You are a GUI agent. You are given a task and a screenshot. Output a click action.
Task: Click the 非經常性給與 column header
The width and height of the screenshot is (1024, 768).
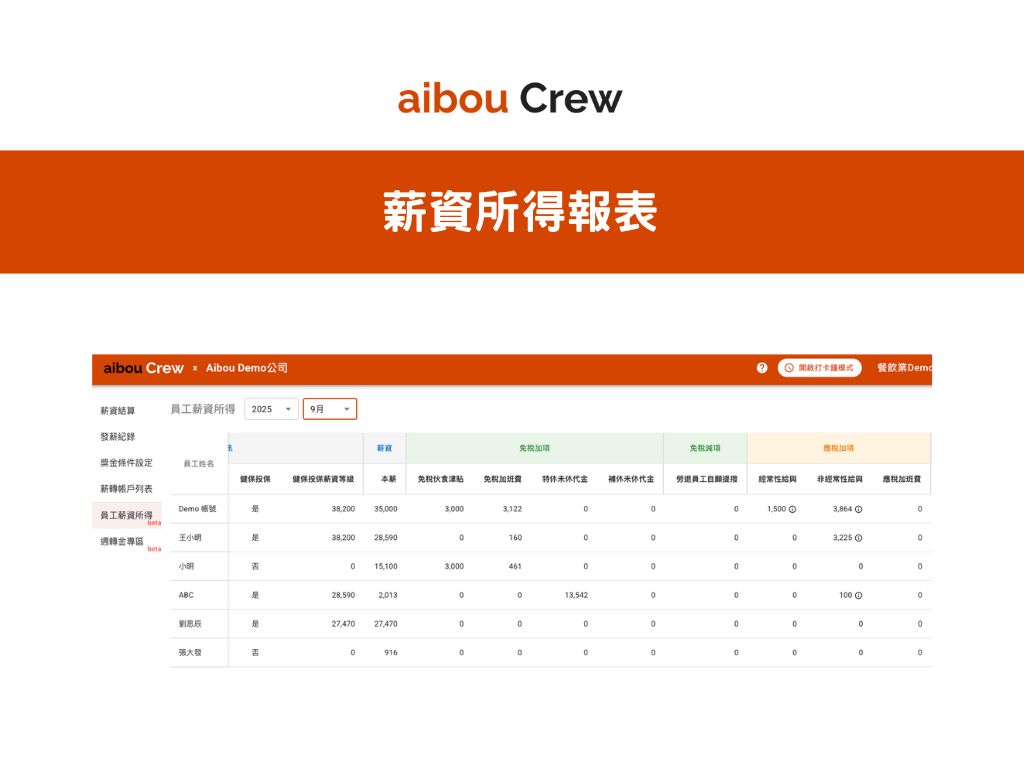839,479
